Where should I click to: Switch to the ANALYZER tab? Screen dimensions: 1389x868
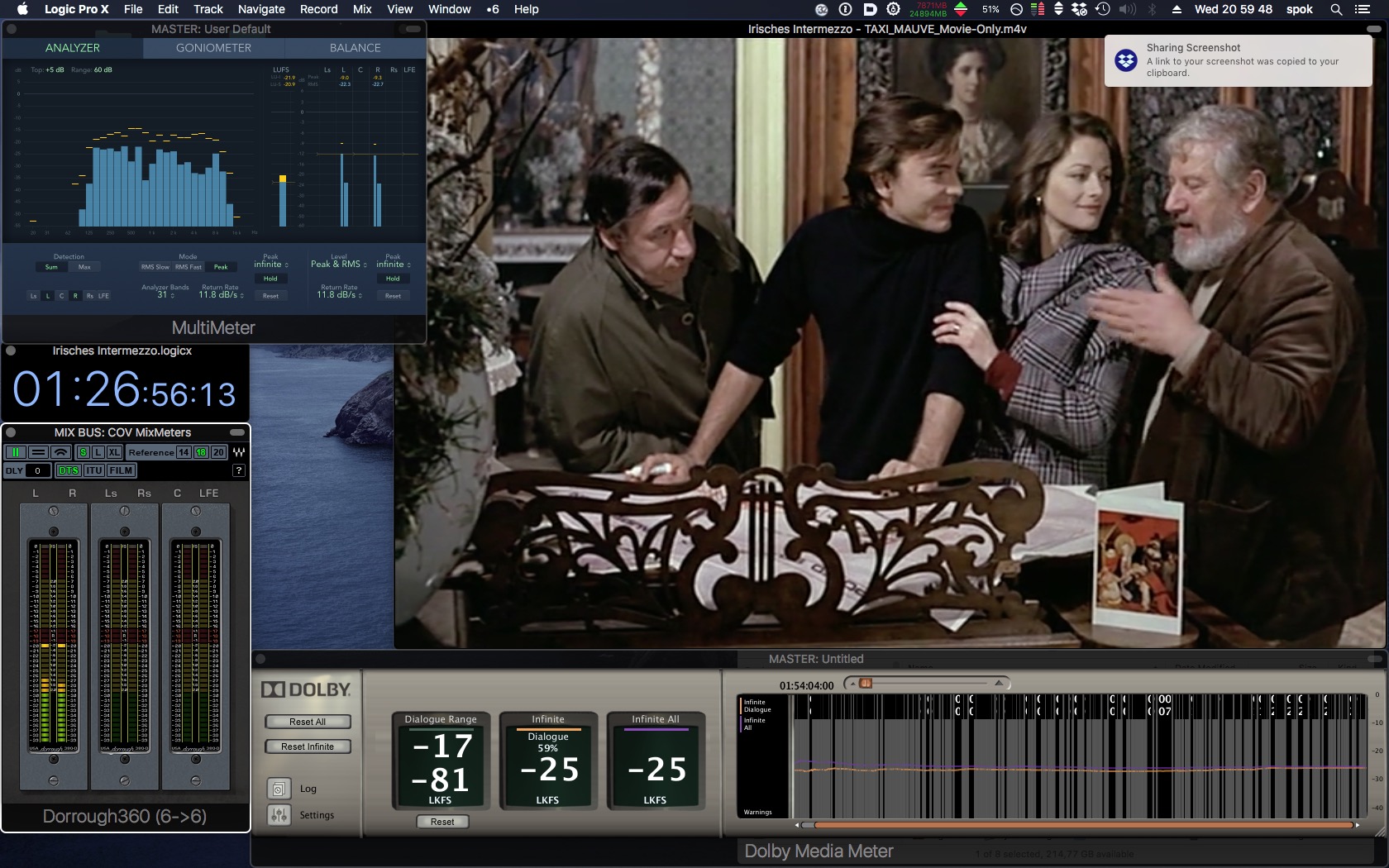click(x=73, y=48)
